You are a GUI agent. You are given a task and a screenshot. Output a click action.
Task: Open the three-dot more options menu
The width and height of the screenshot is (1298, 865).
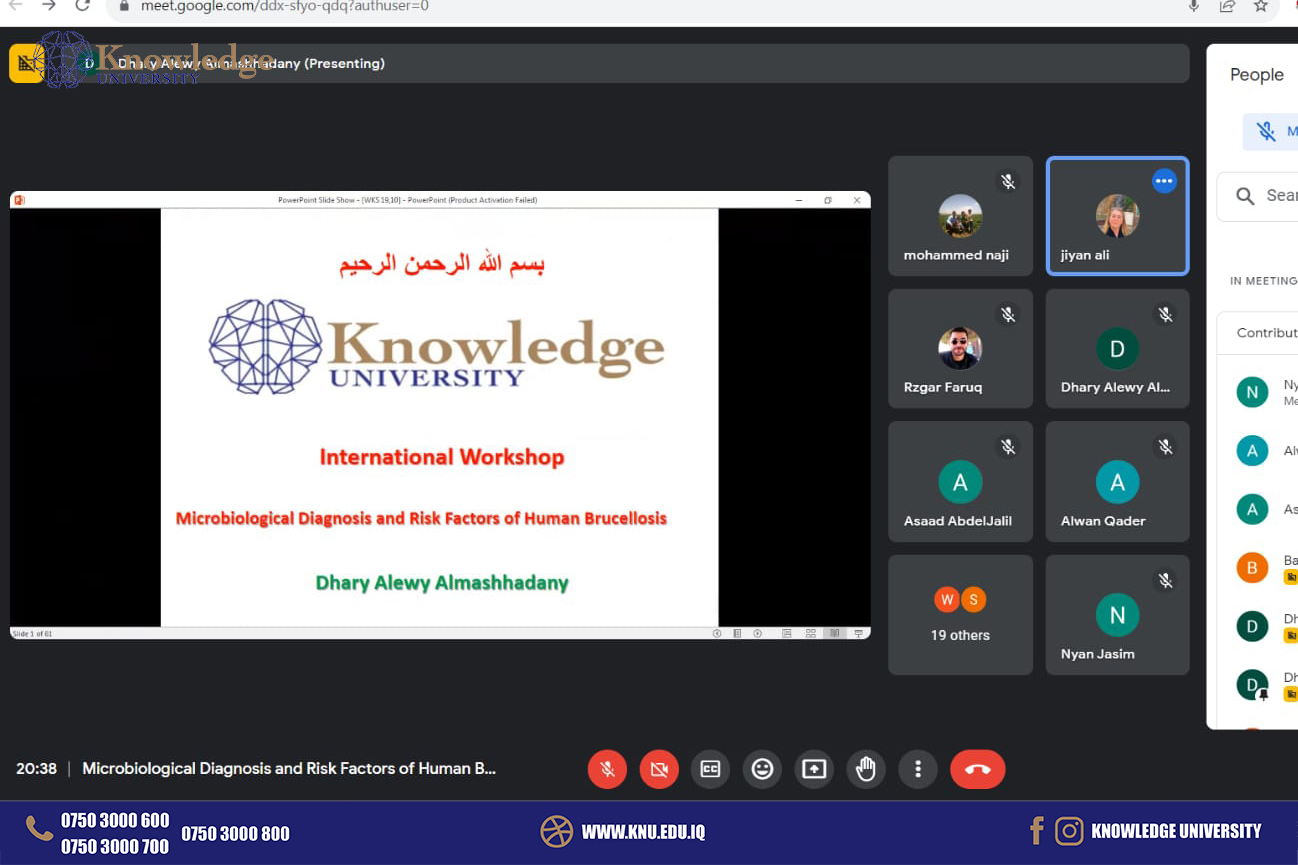pos(918,769)
